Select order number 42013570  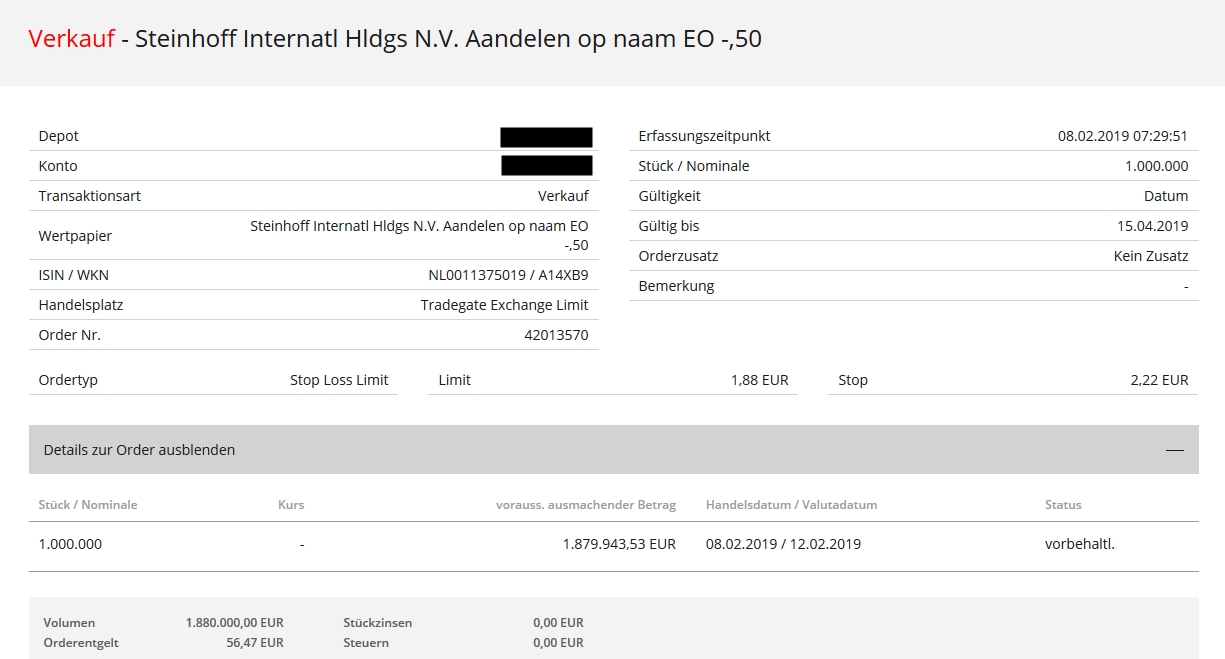(556, 335)
